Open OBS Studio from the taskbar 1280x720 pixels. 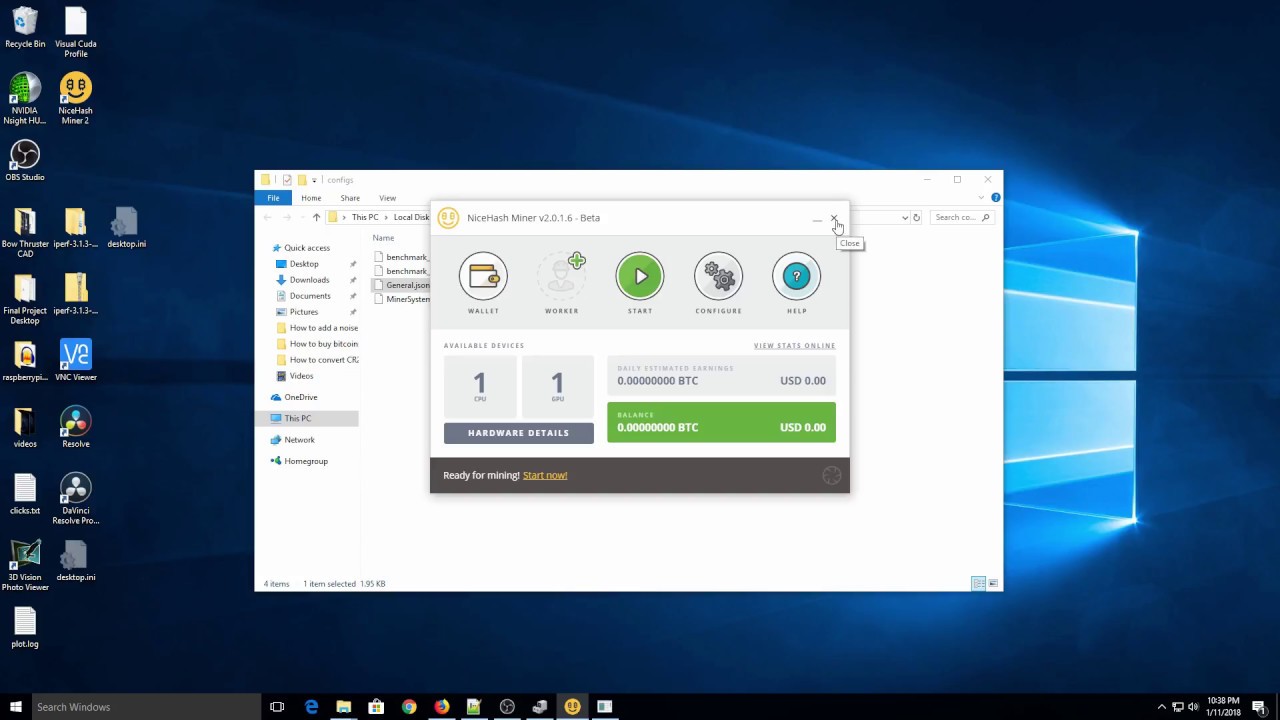tap(507, 707)
